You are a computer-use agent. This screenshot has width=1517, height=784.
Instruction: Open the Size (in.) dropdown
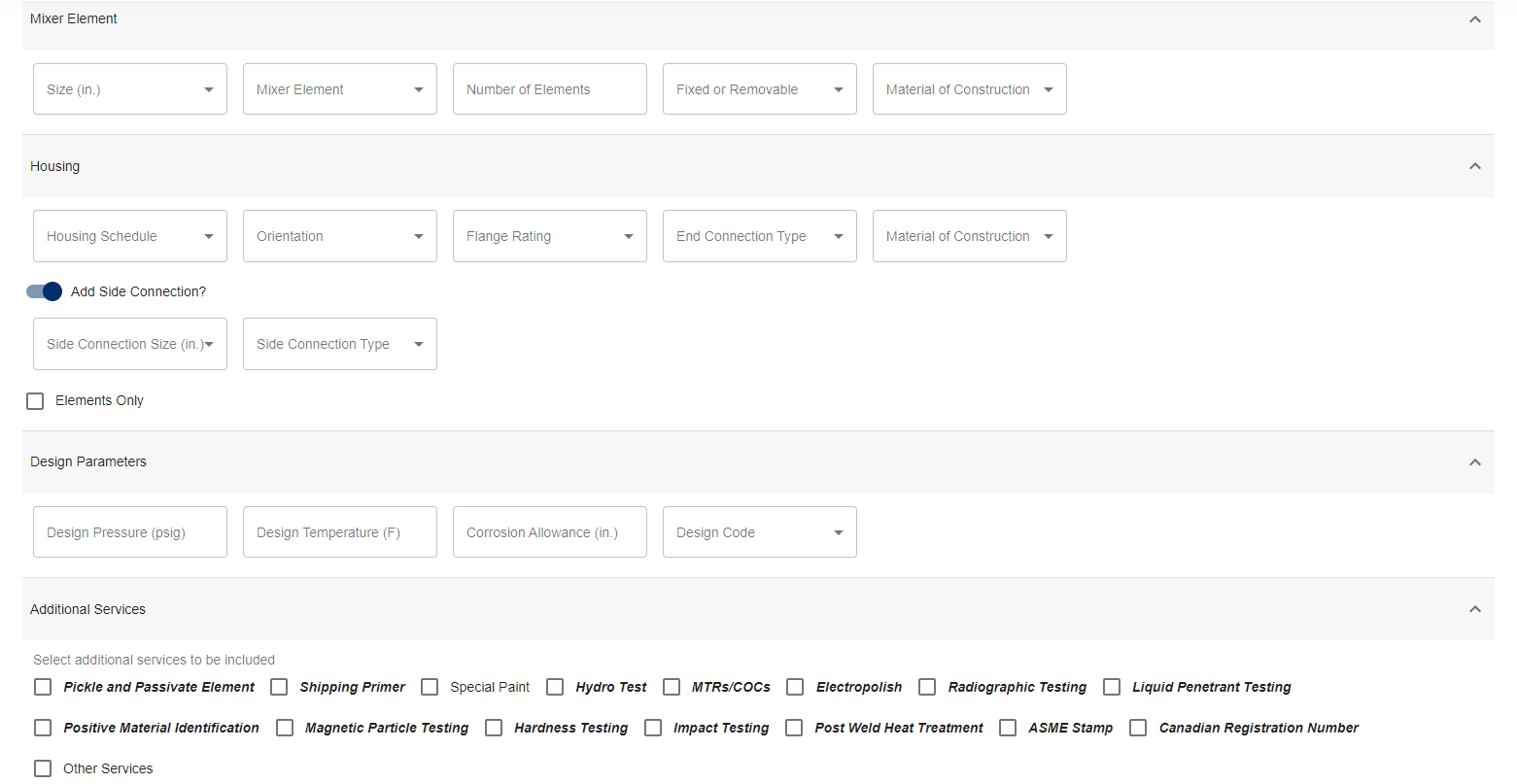coord(130,89)
